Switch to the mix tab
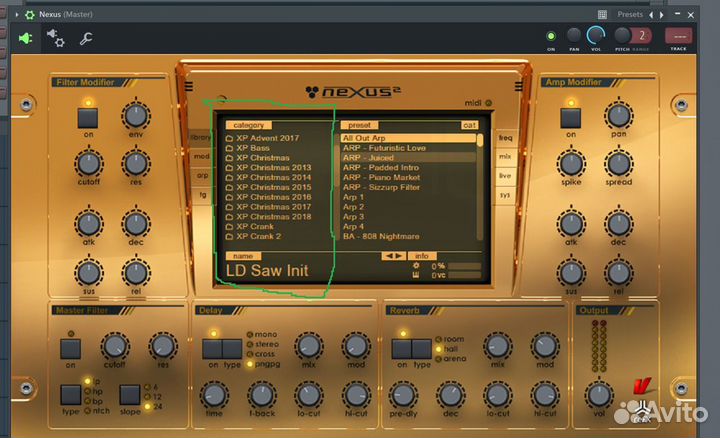Image resolution: width=720 pixels, height=438 pixels. [x=505, y=157]
